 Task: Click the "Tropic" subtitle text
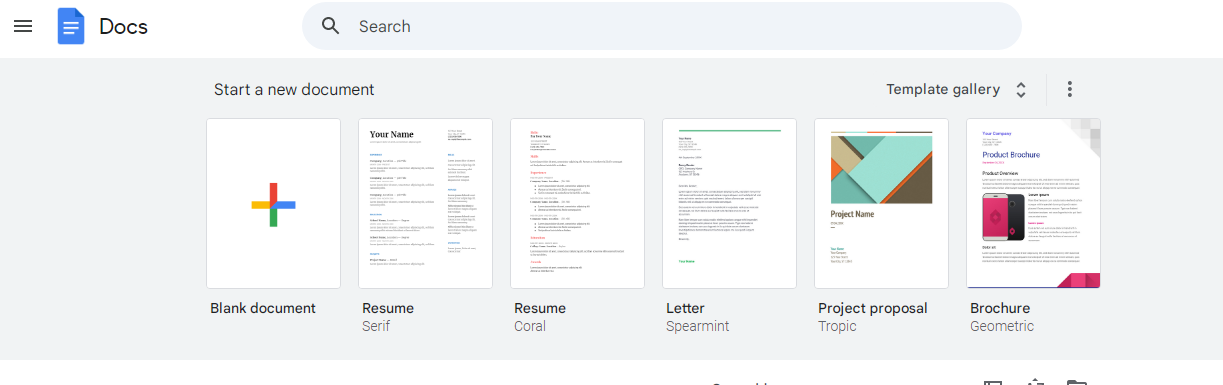[x=837, y=326]
